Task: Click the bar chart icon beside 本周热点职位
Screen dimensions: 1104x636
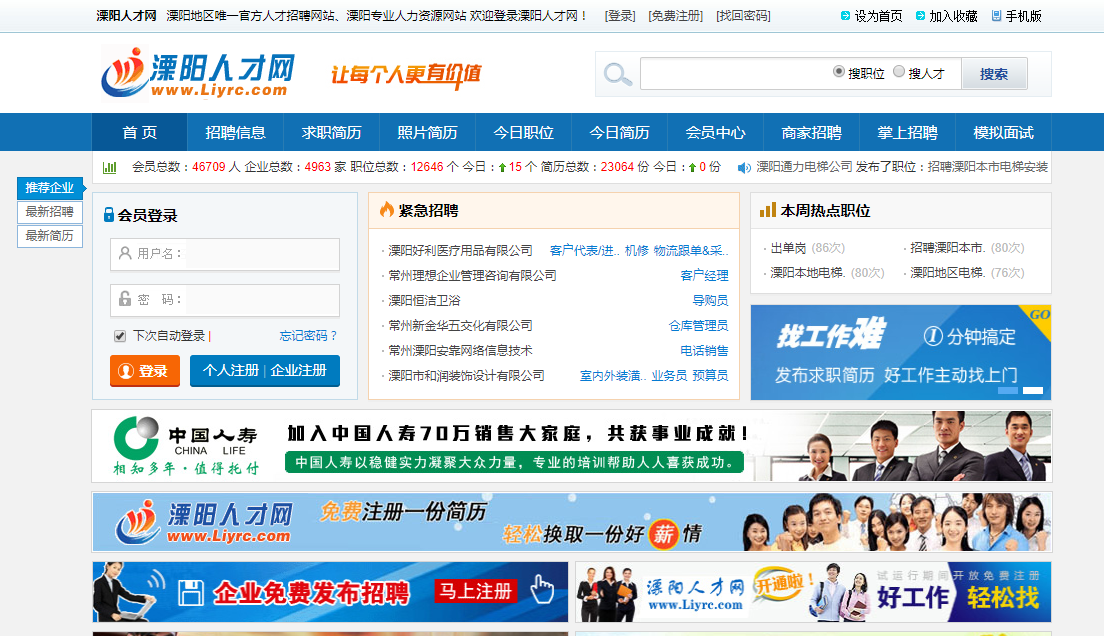Action: coord(767,210)
